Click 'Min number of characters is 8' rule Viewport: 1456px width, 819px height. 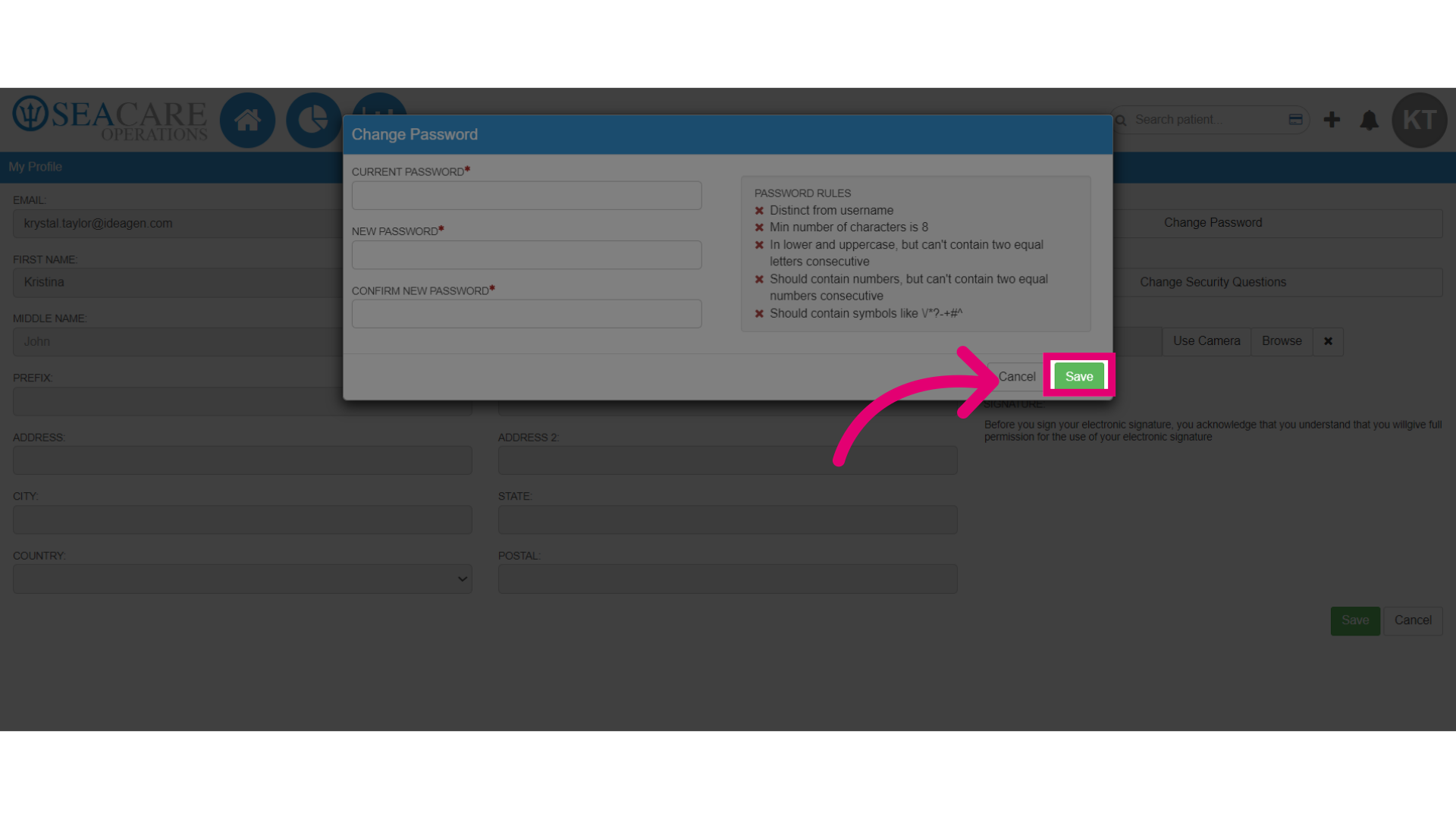point(849,227)
